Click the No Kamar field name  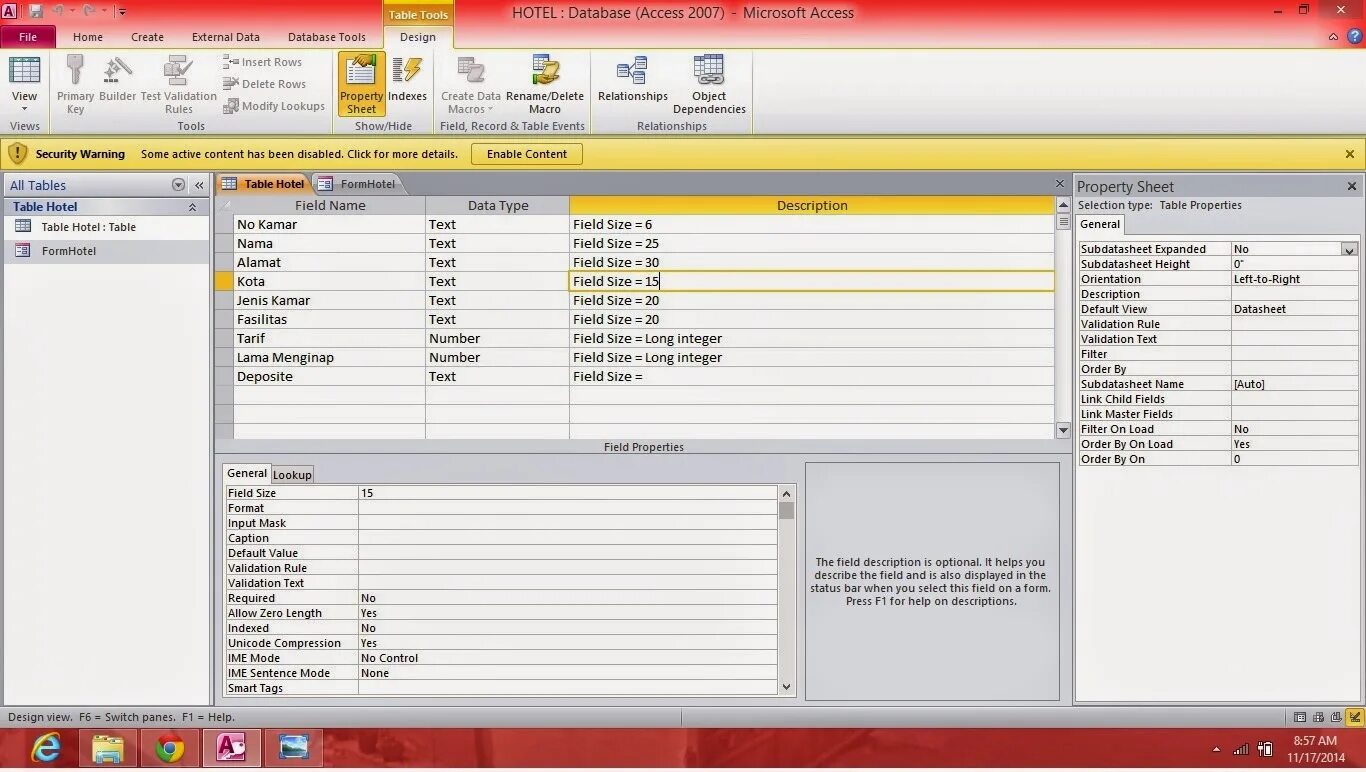(330, 224)
